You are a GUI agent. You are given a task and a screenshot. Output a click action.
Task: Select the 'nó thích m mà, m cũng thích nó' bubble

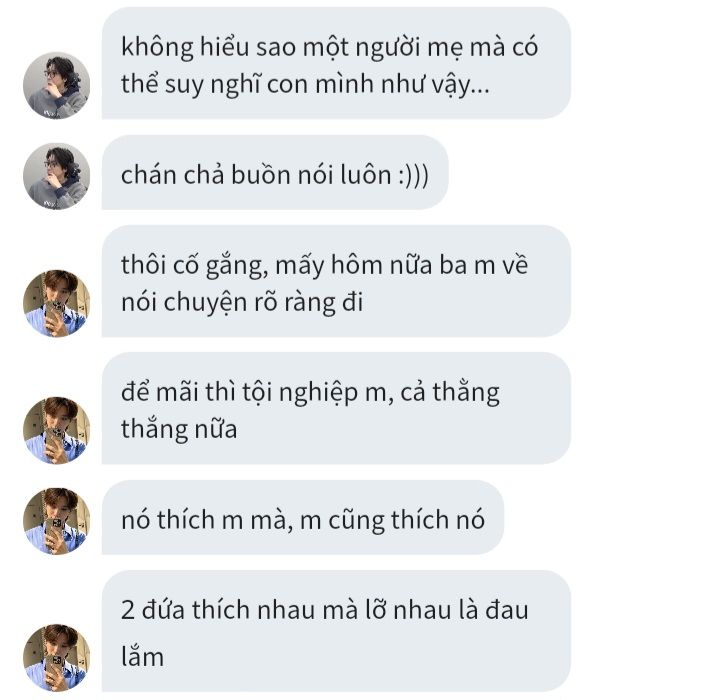pos(303,517)
